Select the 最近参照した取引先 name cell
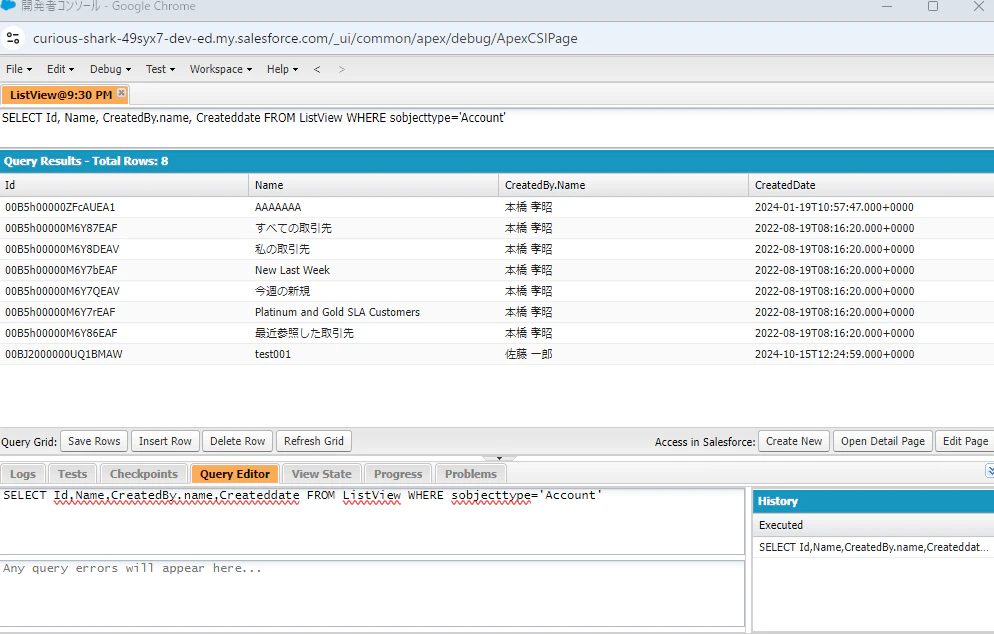Viewport: 994px width, 634px height. coord(373,333)
